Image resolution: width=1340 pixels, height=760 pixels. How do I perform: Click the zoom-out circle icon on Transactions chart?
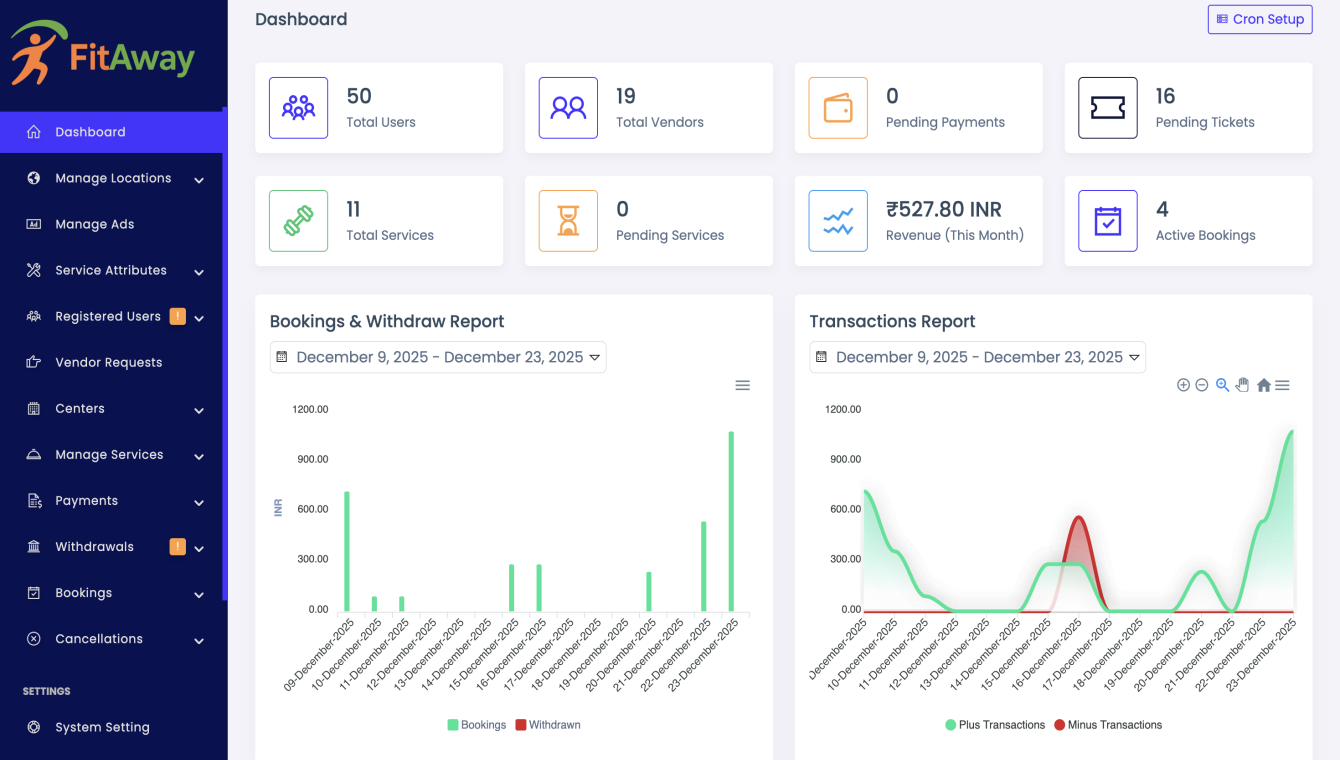1202,385
